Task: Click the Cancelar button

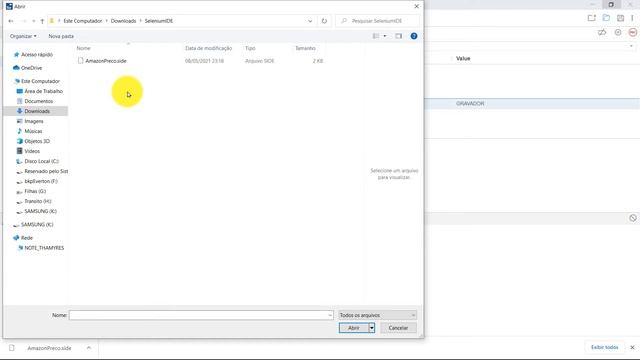Action: [x=398, y=328]
